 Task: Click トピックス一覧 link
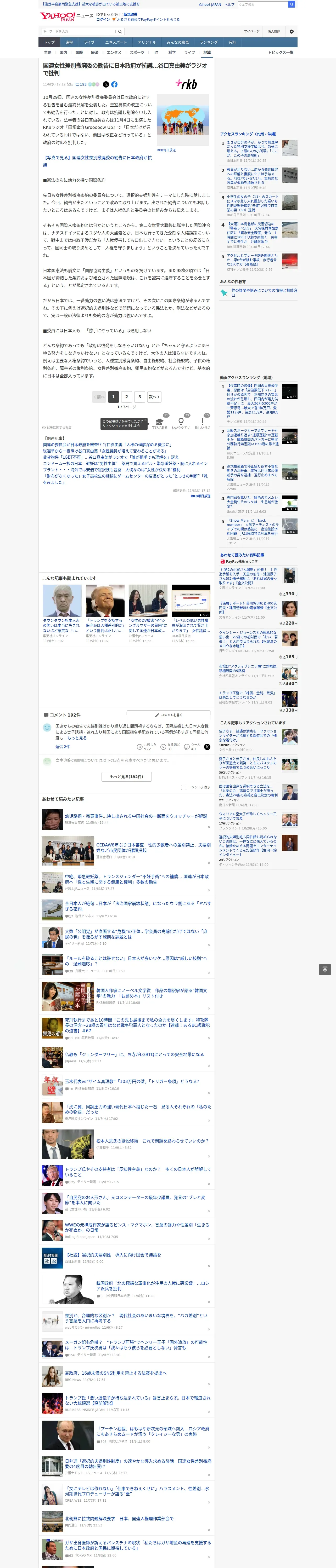281,52
